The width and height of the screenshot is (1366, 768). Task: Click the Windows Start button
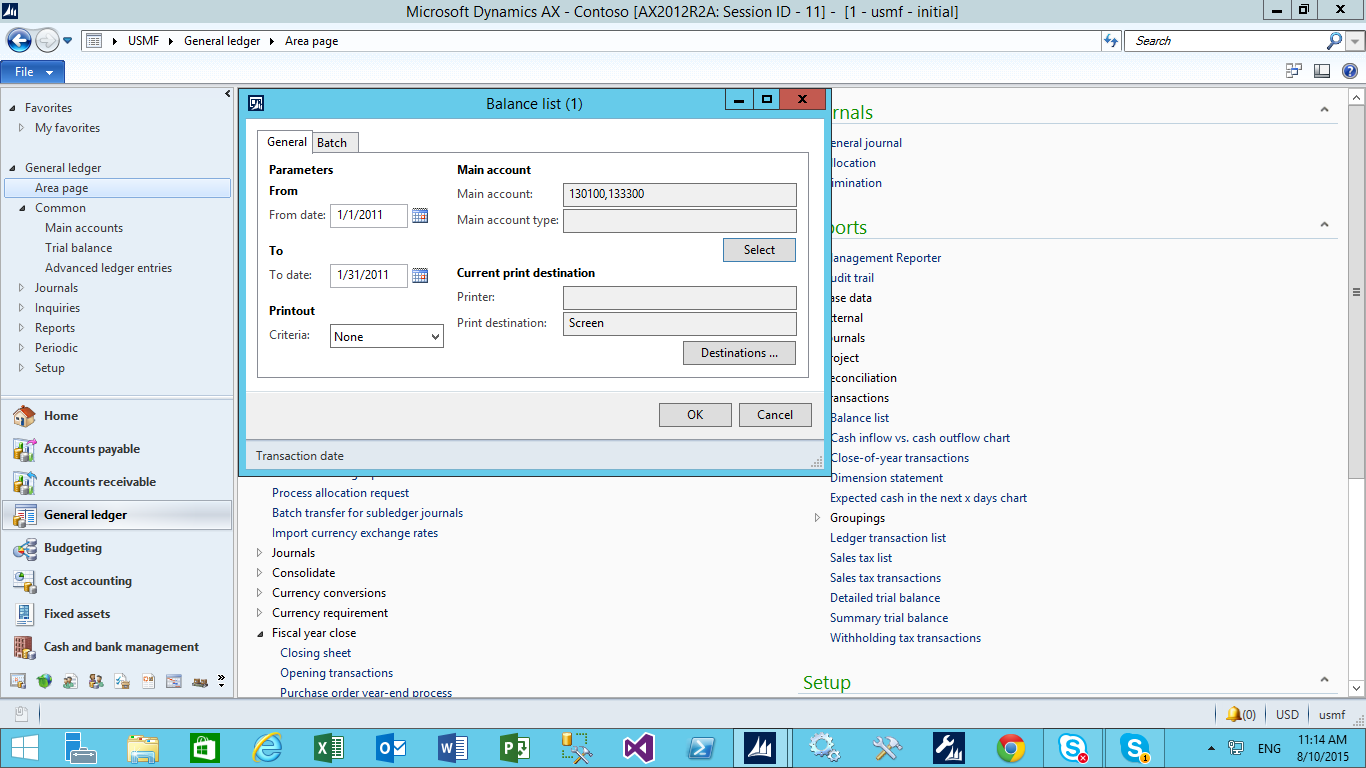25,747
